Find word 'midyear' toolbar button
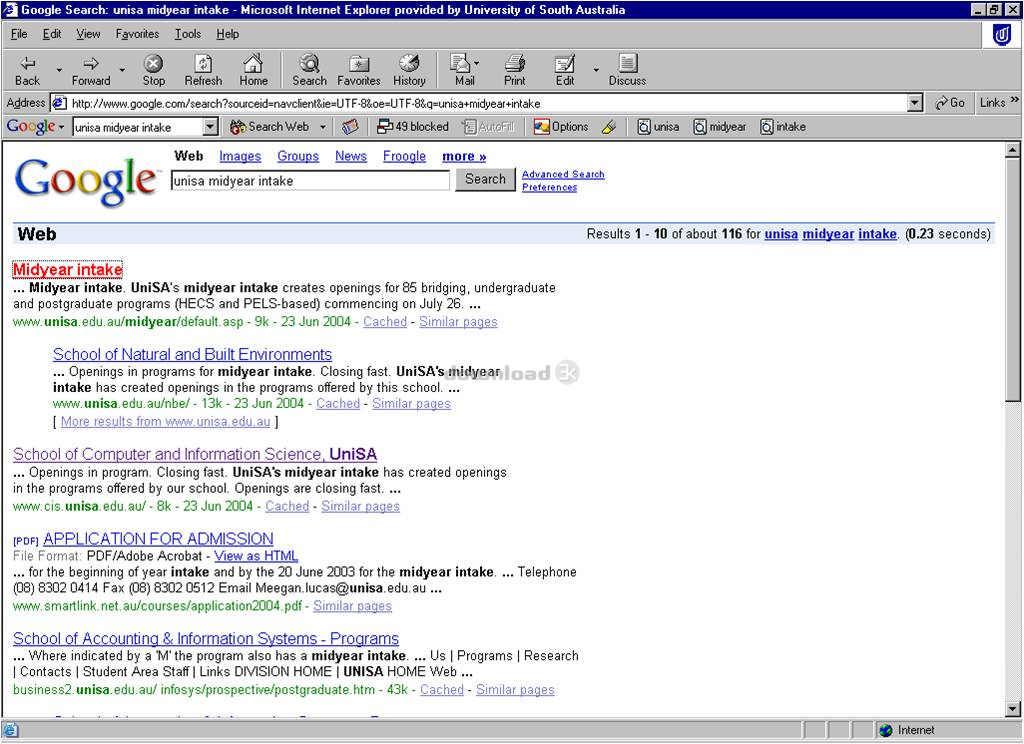 pyautogui.click(x=720, y=127)
